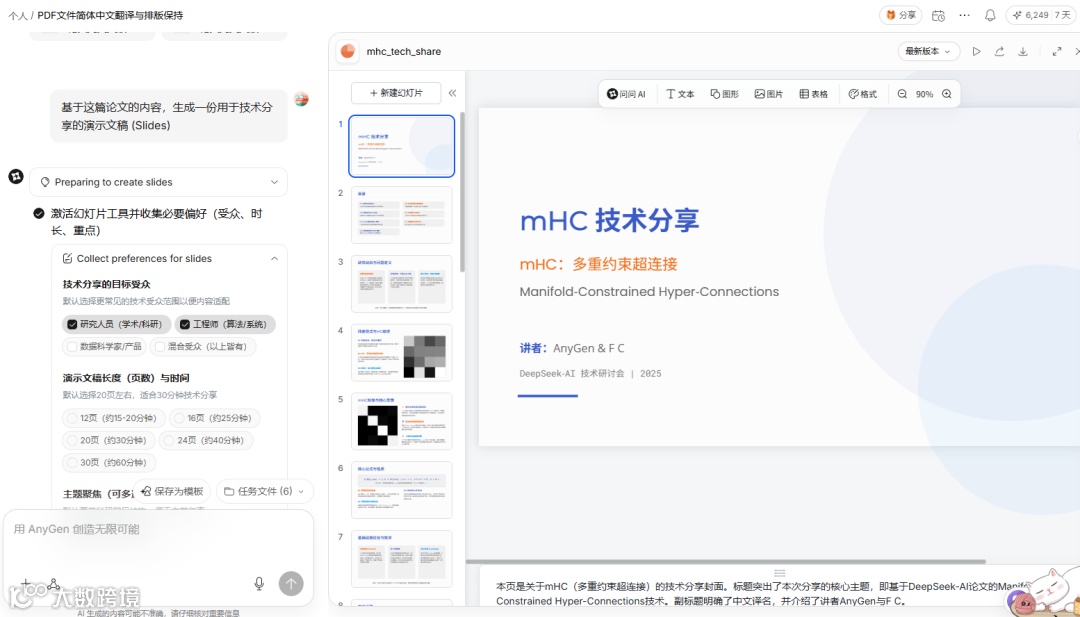Select 24页（约40分钟） option

(x=206, y=440)
